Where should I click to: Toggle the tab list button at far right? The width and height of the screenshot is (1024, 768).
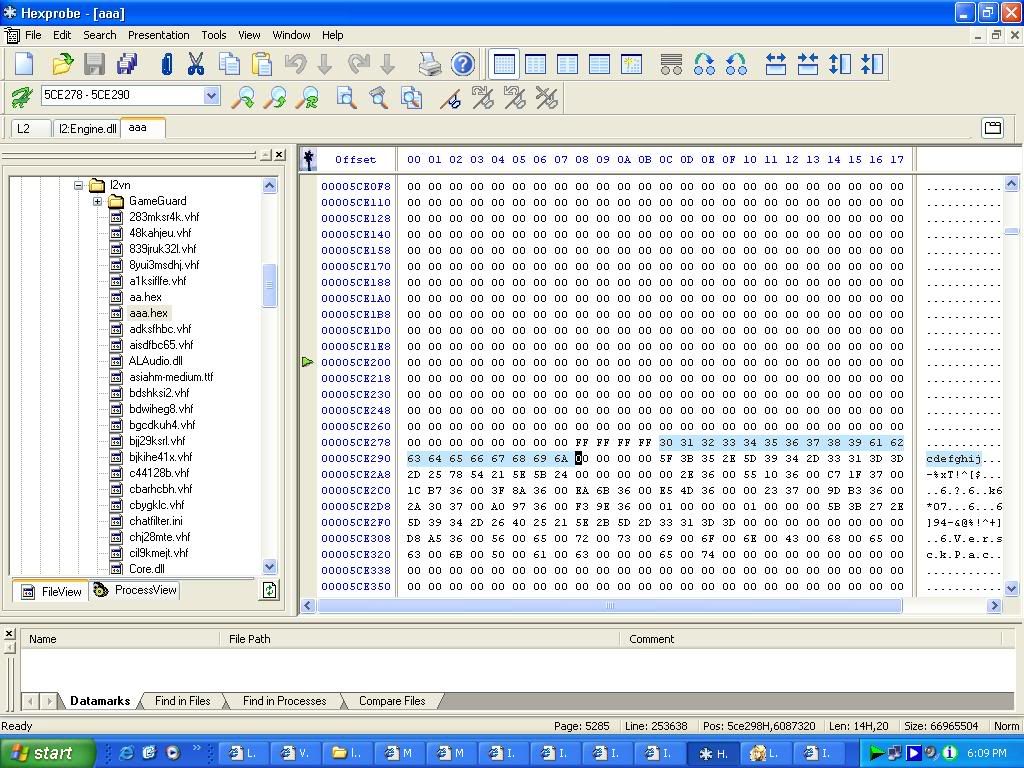pos(992,128)
